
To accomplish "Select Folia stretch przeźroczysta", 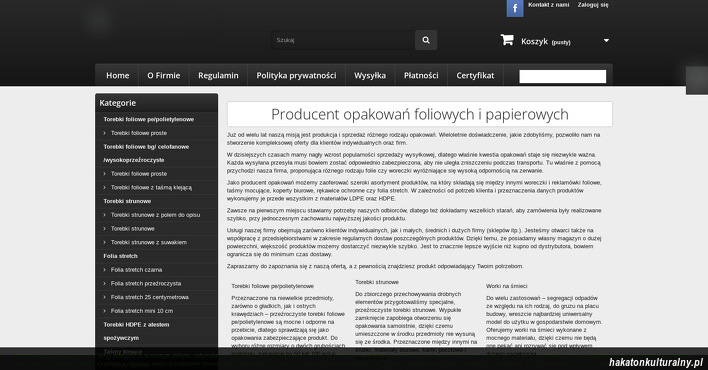I will pos(146,284).
